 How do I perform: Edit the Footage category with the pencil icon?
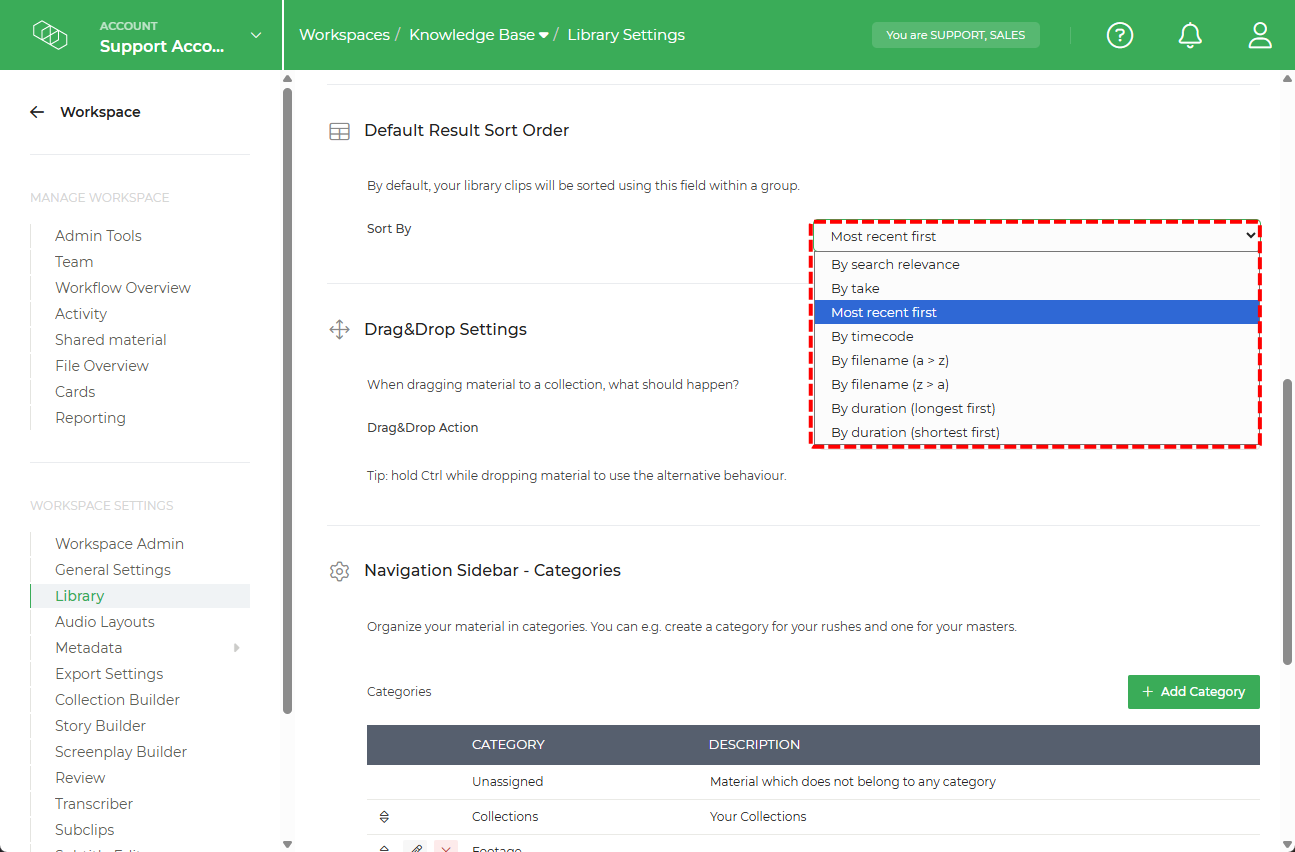(417, 847)
